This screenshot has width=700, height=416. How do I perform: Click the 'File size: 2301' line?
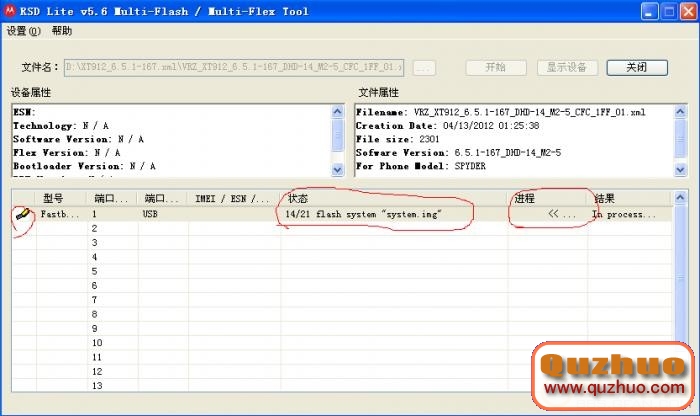(x=397, y=139)
